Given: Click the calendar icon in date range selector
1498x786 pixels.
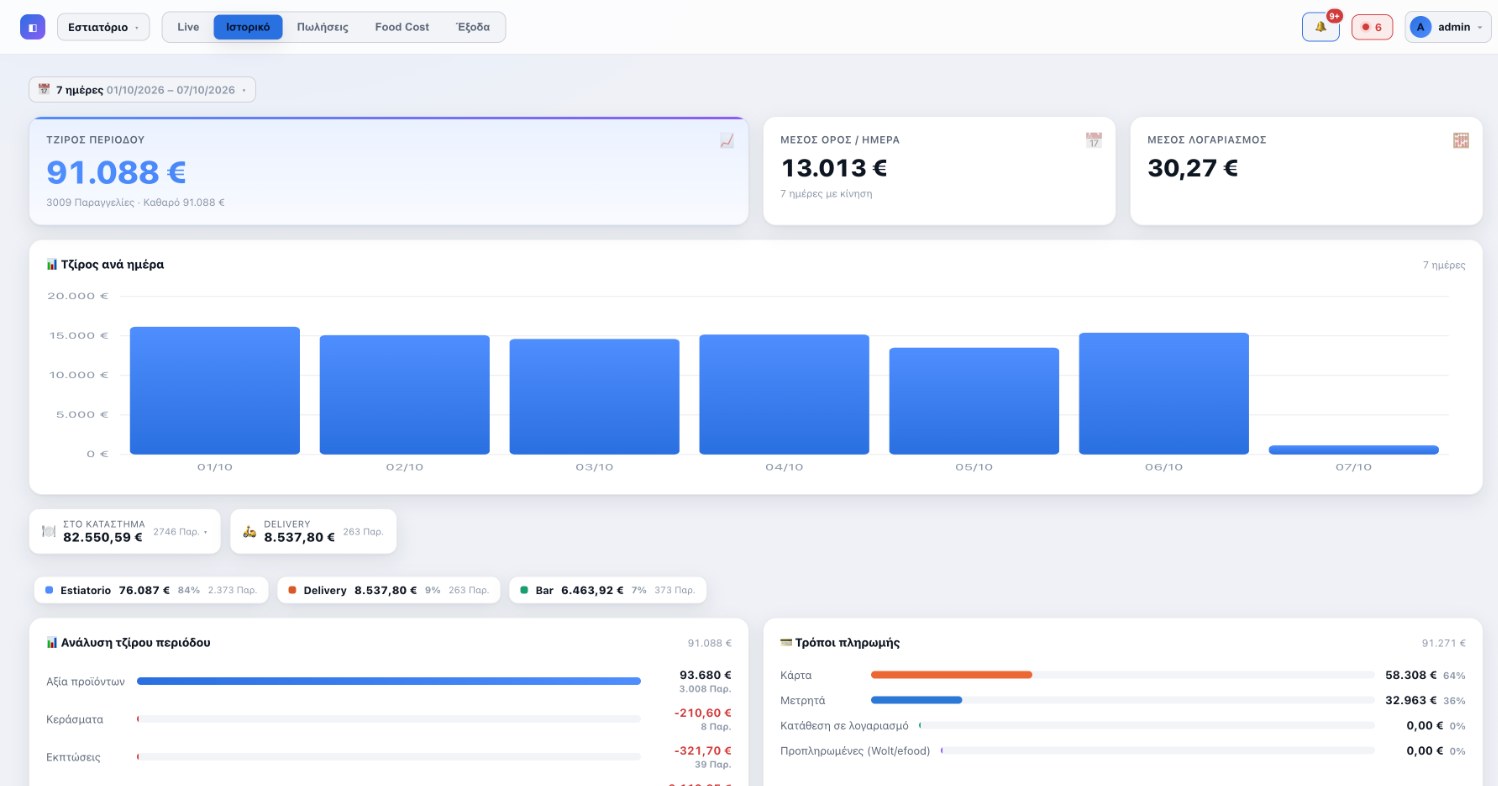Looking at the screenshot, I should [x=44, y=90].
